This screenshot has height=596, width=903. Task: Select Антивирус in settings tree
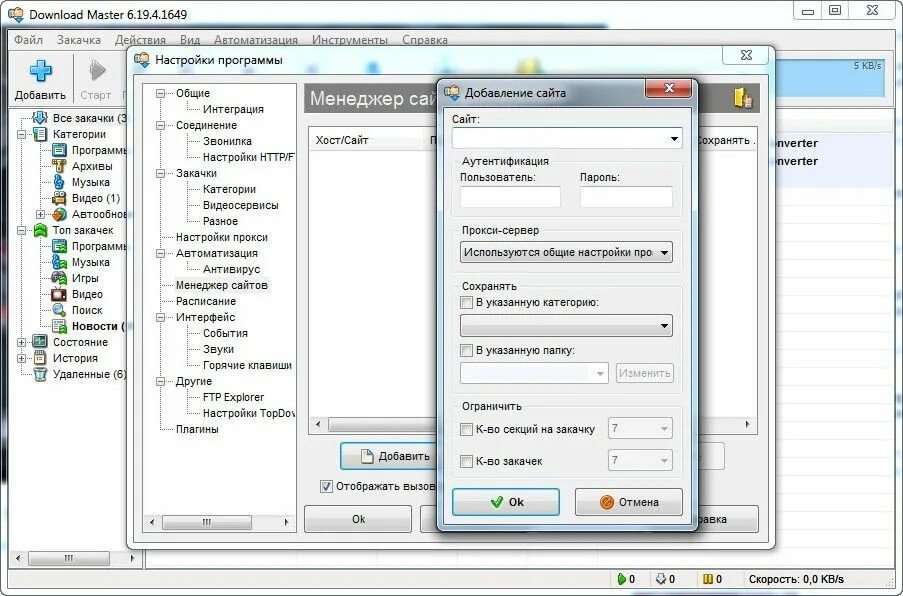pos(232,269)
